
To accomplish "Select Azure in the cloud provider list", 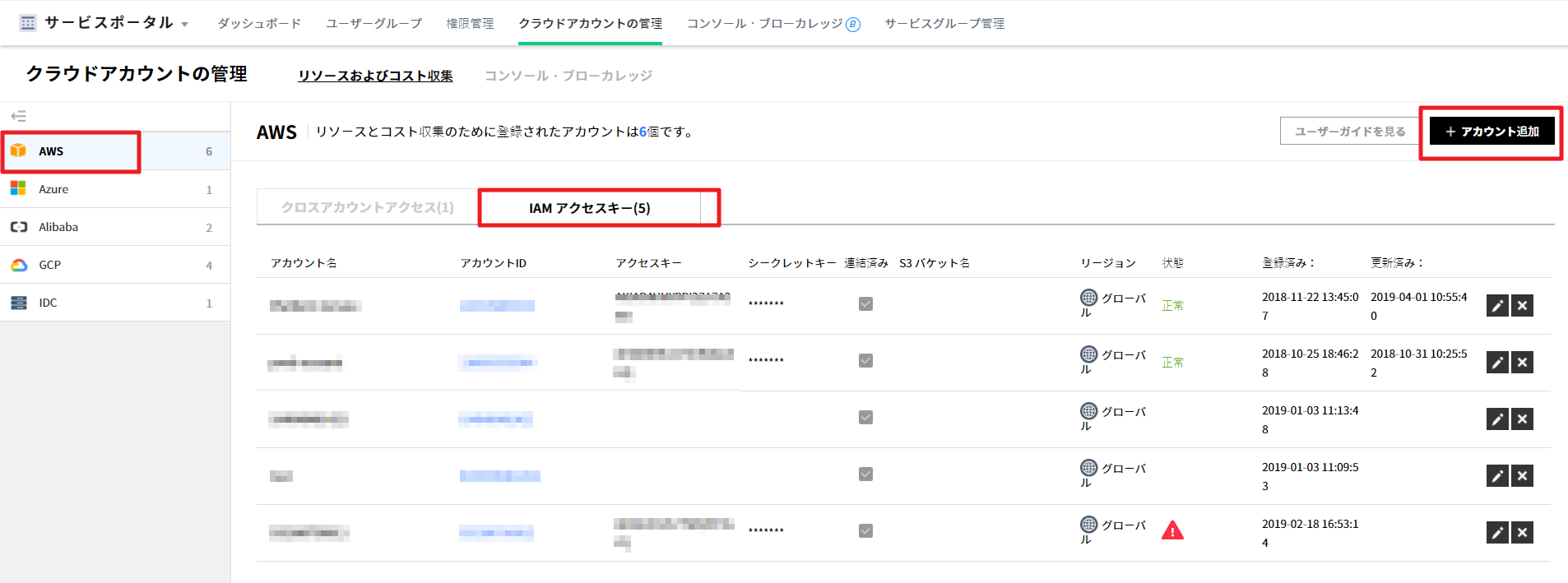I will pyautogui.click(x=53, y=189).
